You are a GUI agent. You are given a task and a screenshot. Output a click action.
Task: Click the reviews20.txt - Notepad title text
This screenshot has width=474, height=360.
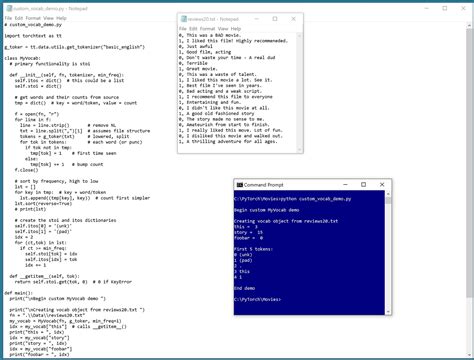tap(213, 19)
